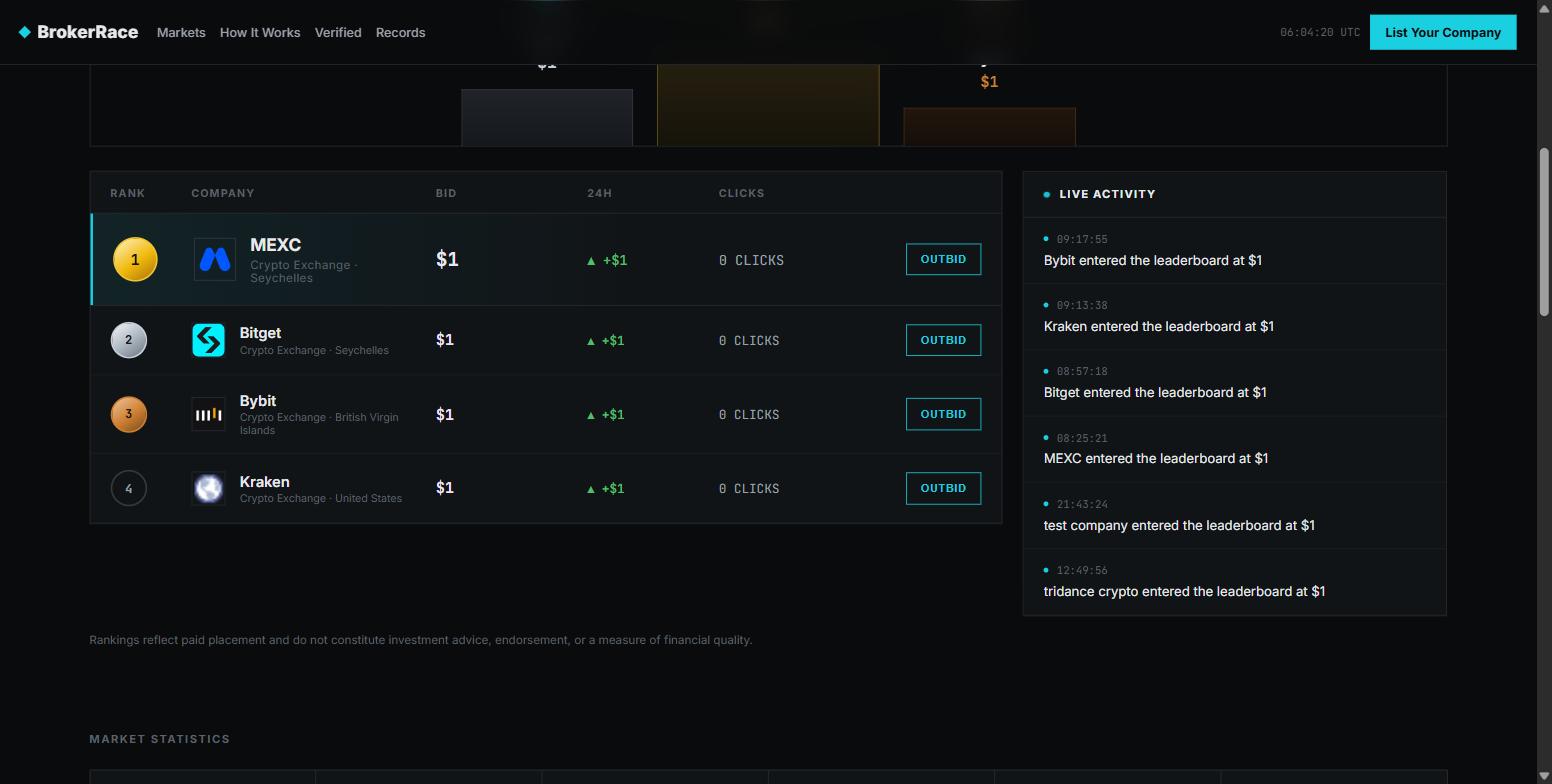Click the BrokerRace home link

78,32
